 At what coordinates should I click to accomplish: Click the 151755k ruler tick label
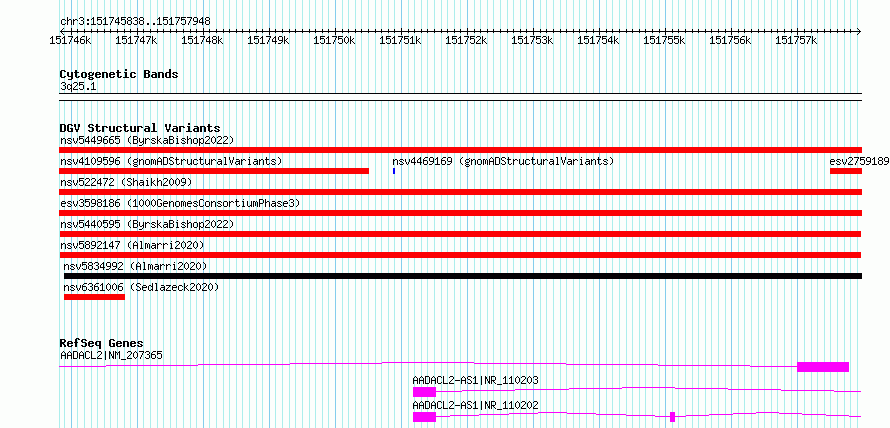[664, 40]
